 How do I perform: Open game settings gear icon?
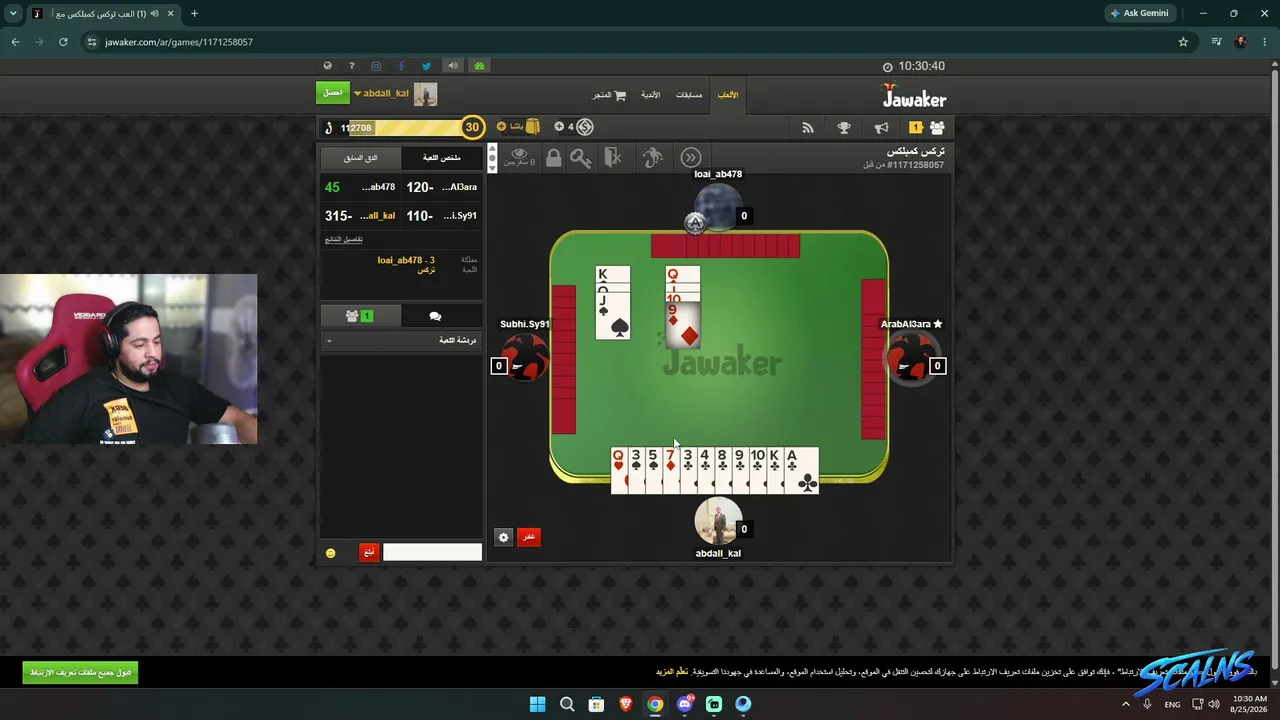click(x=503, y=537)
